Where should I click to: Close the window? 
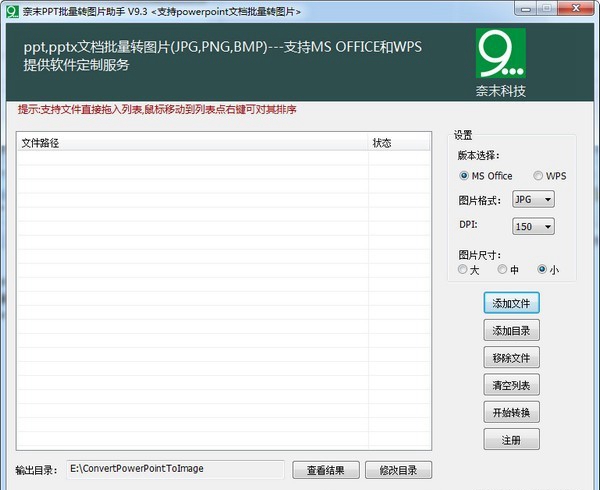click(576, 8)
